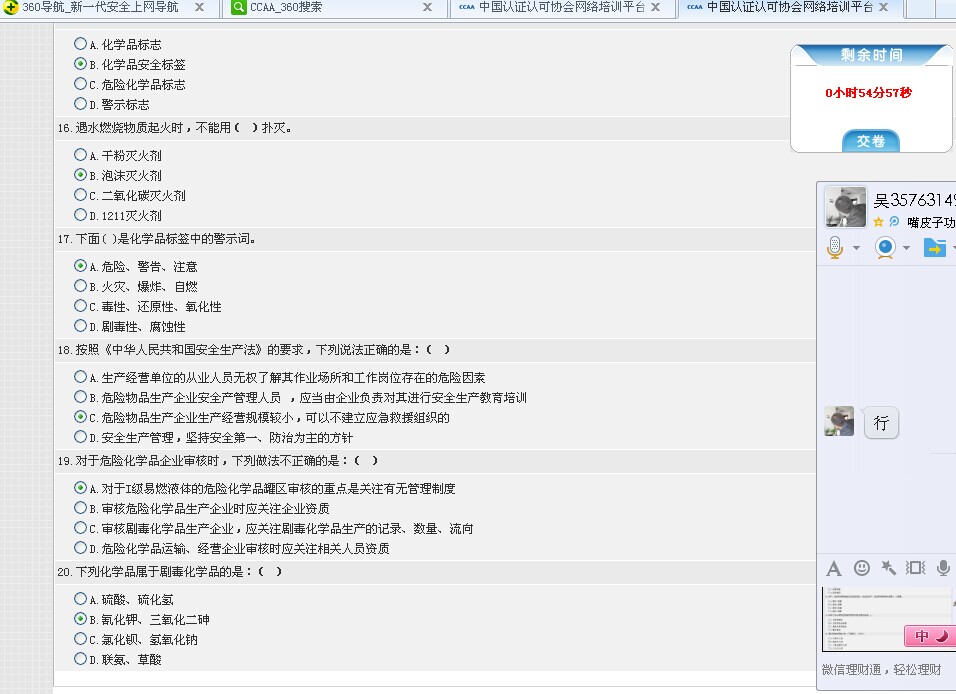
Task: Select Q17 option A 危险、警告、注意
Action: pyautogui.click(x=80, y=265)
